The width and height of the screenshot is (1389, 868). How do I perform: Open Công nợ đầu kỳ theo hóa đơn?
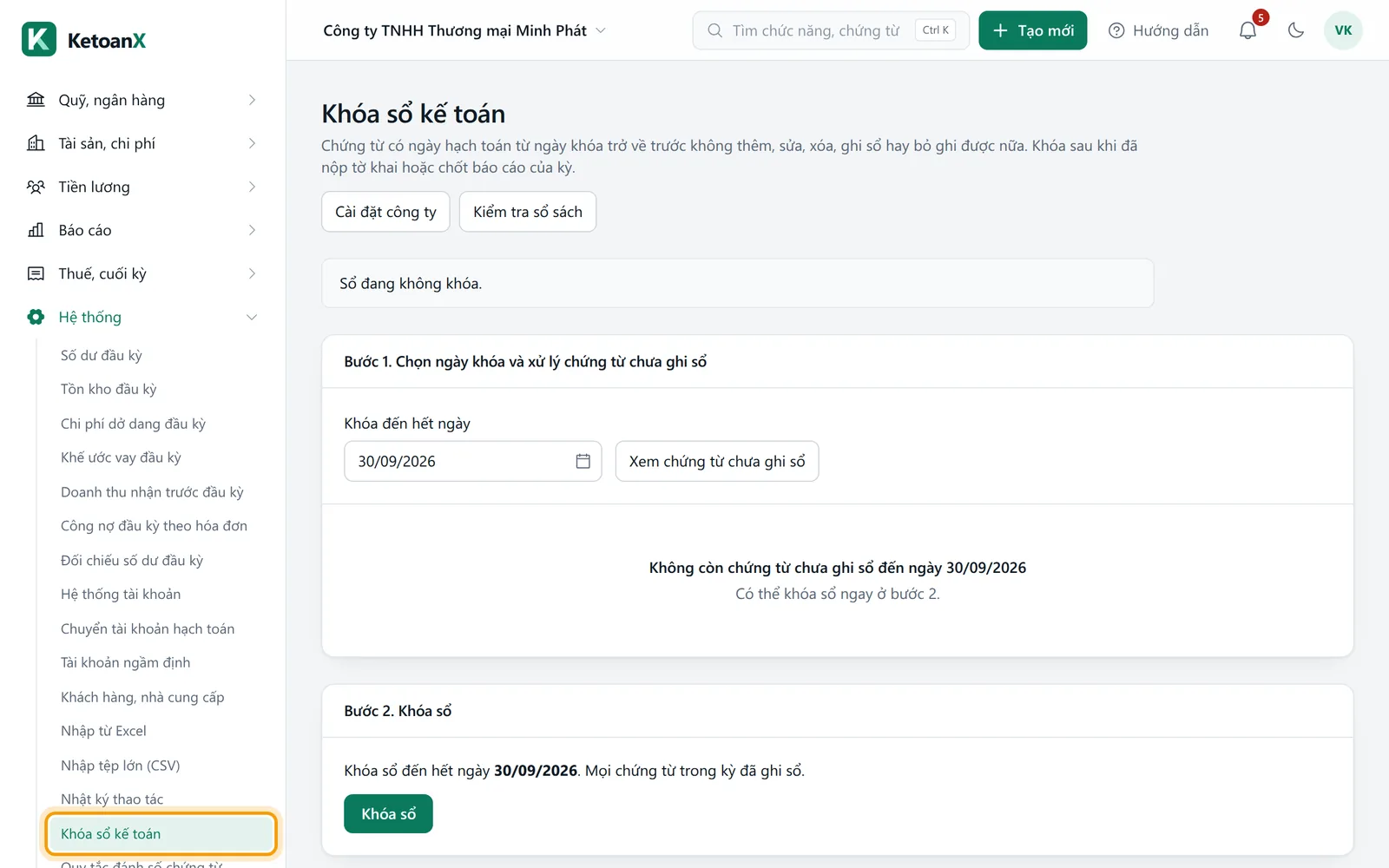pos(154,526)
